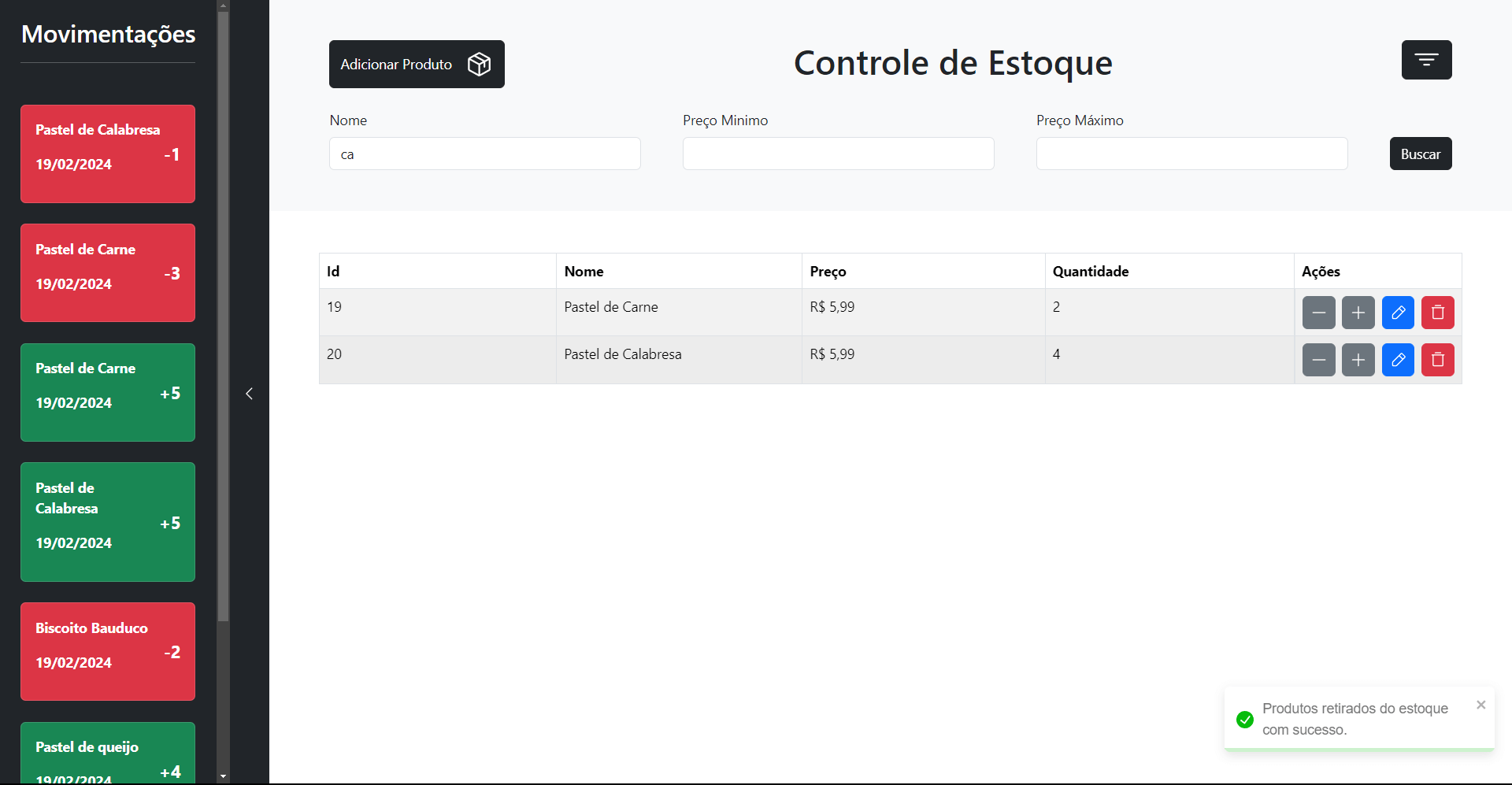
Task: Open the Pastel de queijo +4 movement card
Action: point(108,753)
